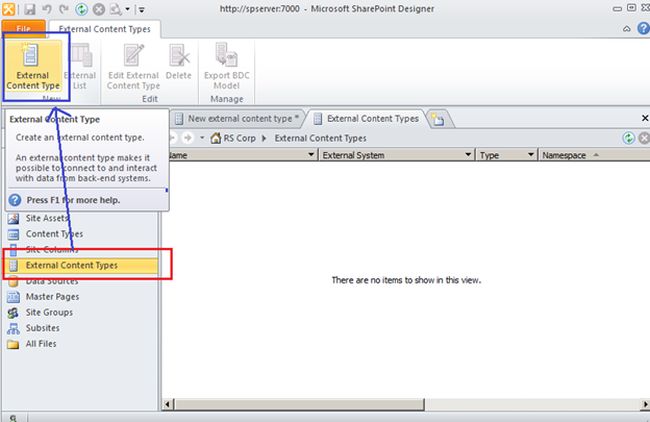Click RS Corp home breadcrumb
Viewport: 650px width, 422px height.
[233, 138]
